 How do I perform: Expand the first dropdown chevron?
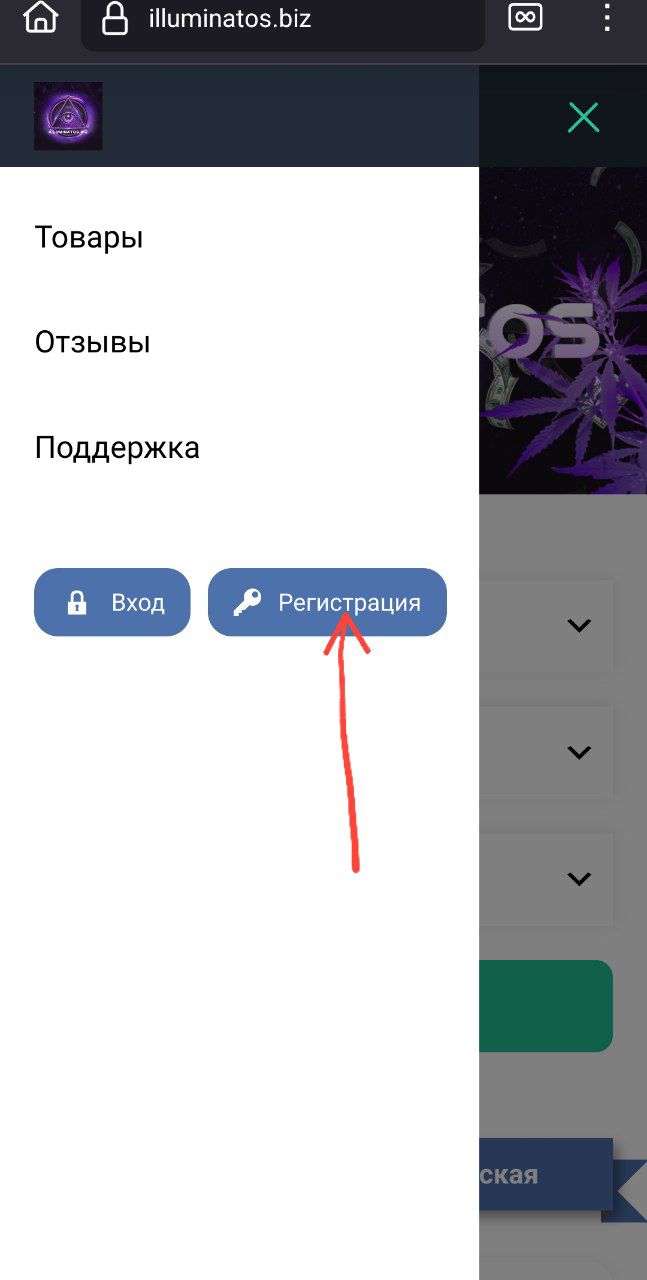click(x=579, y=625)
